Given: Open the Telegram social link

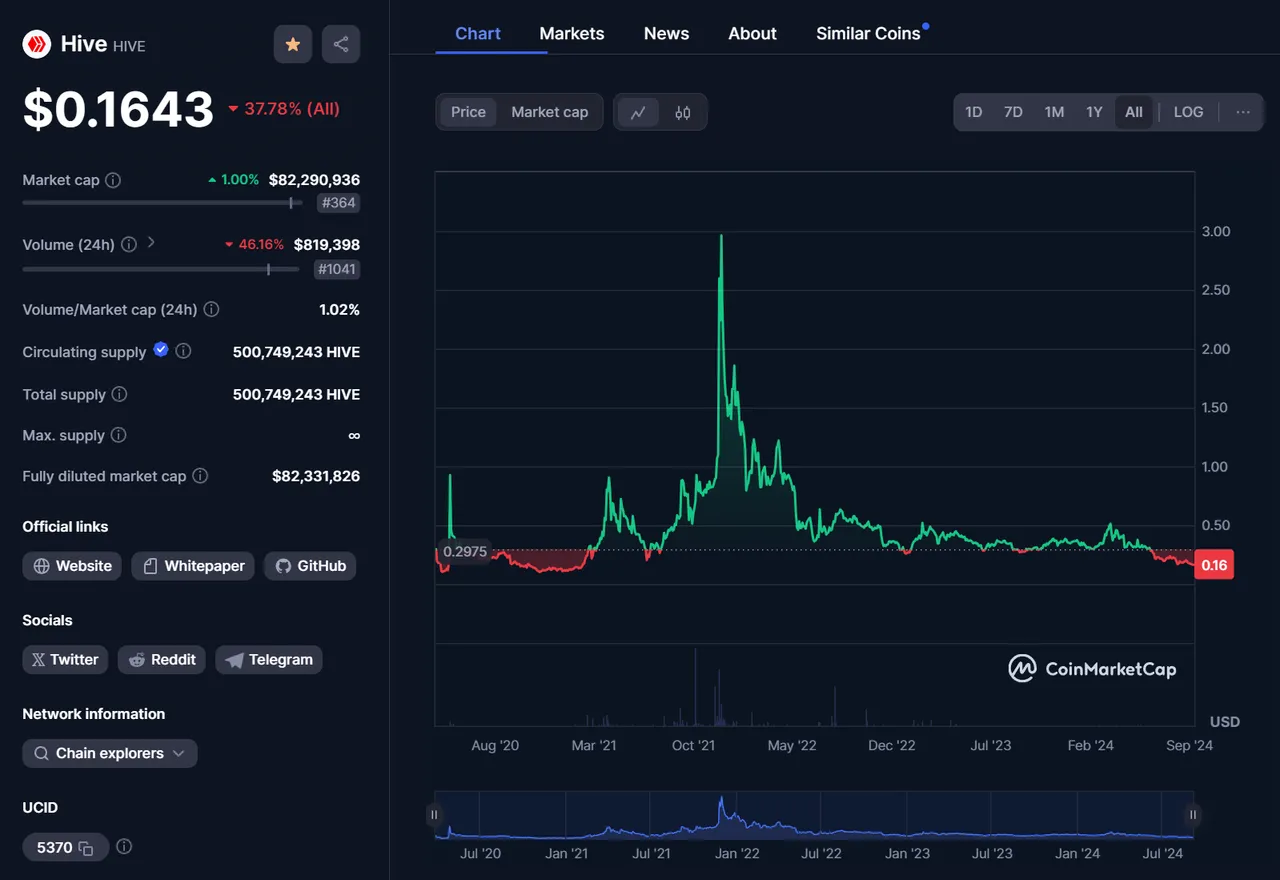Looking at the screenshot, I should (x=269, y=660).
